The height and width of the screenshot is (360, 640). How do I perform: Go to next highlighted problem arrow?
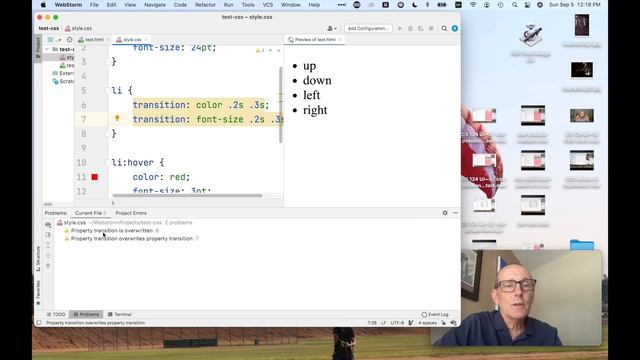click(278, 50)
